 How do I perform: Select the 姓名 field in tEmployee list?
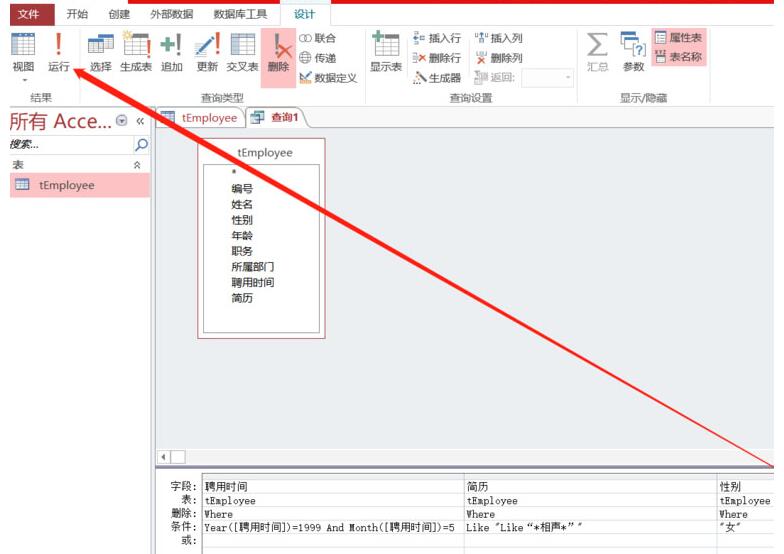pos(242,204)
